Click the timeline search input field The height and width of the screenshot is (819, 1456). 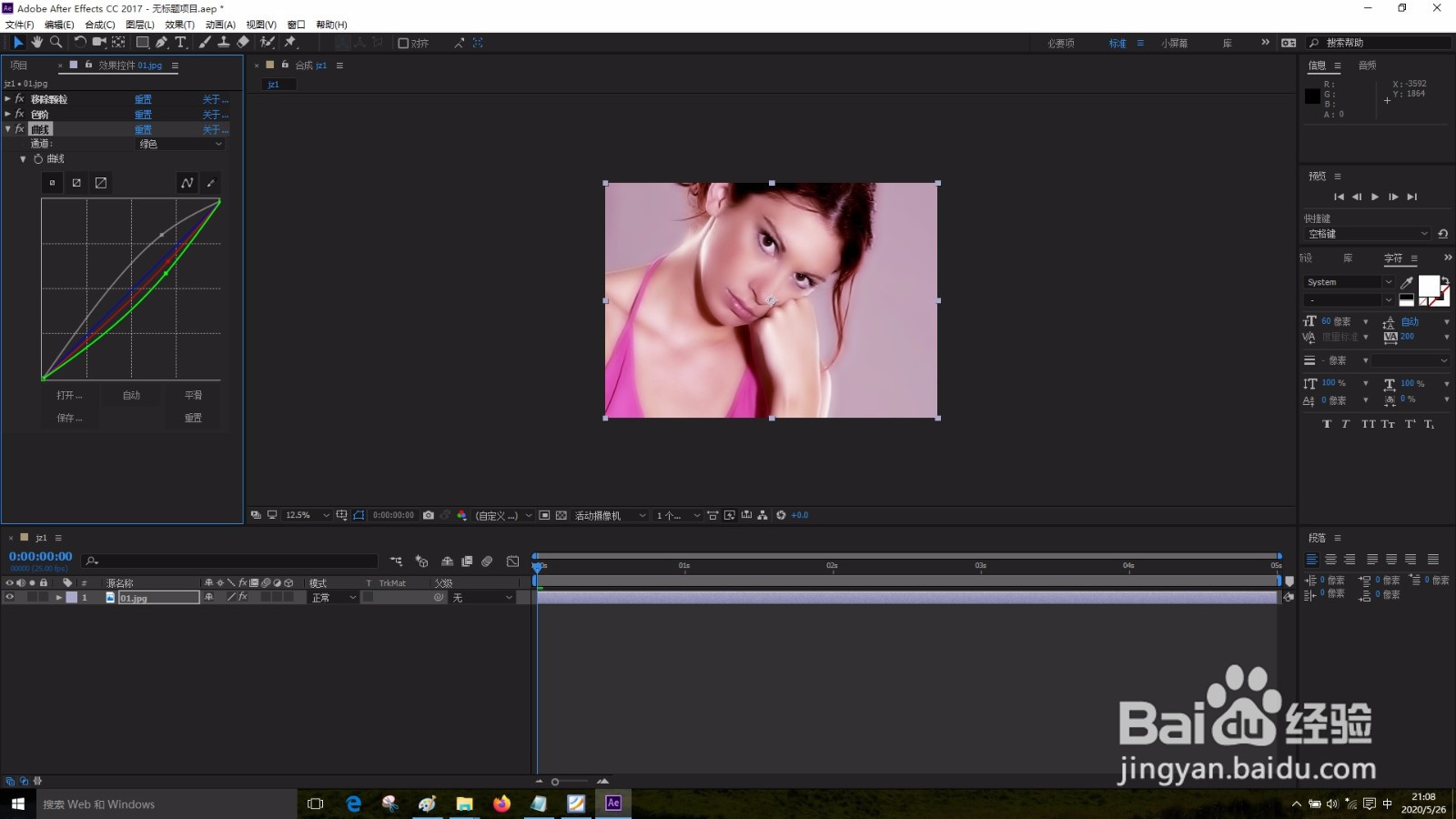pos(229,561)
